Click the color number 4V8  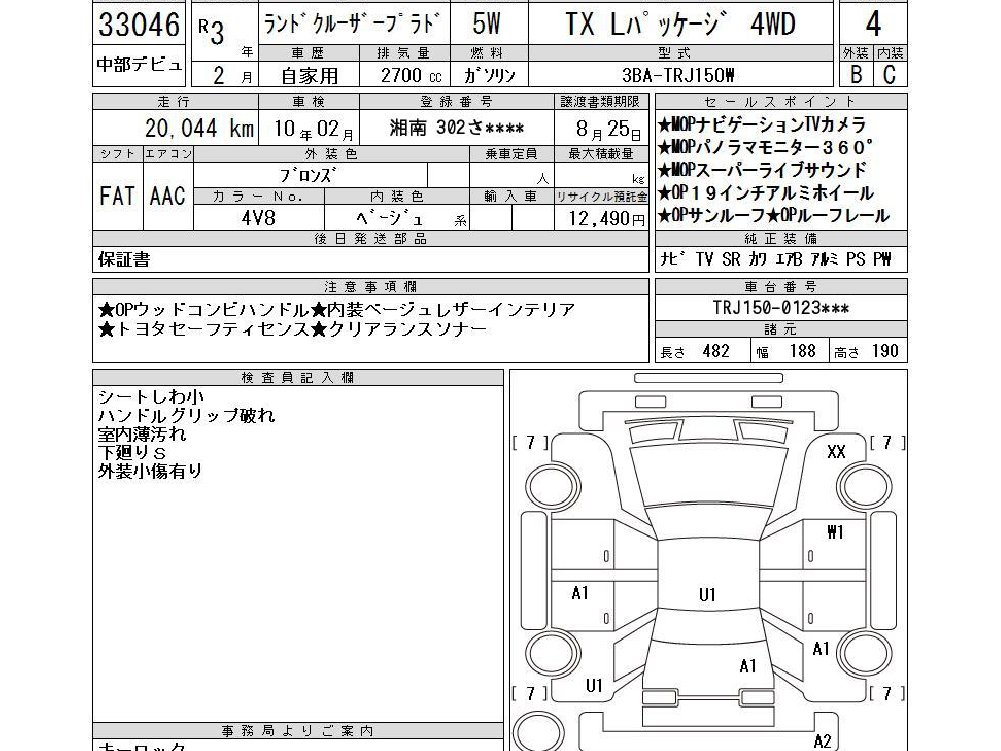(x=258, y=218)
